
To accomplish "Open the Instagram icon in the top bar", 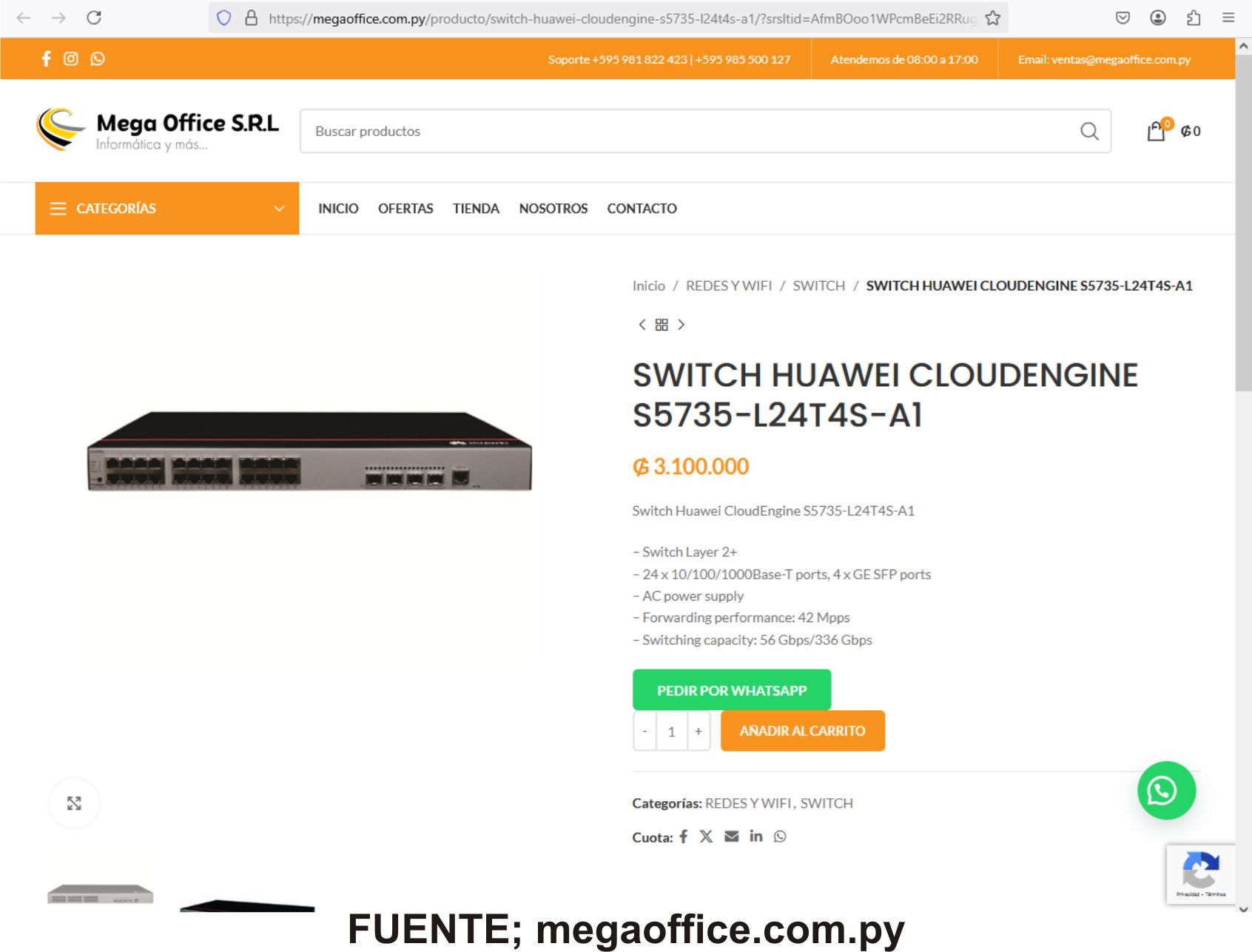I will pos(71,59).
